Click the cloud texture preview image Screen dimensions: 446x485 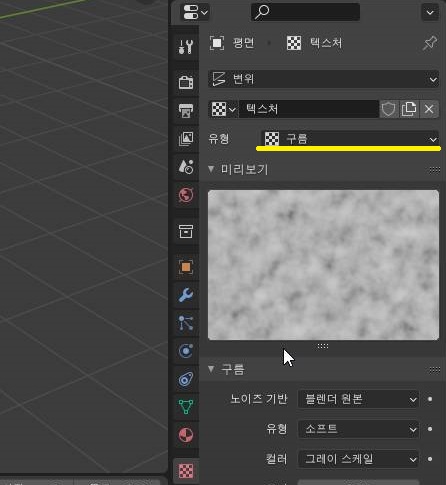323,265
